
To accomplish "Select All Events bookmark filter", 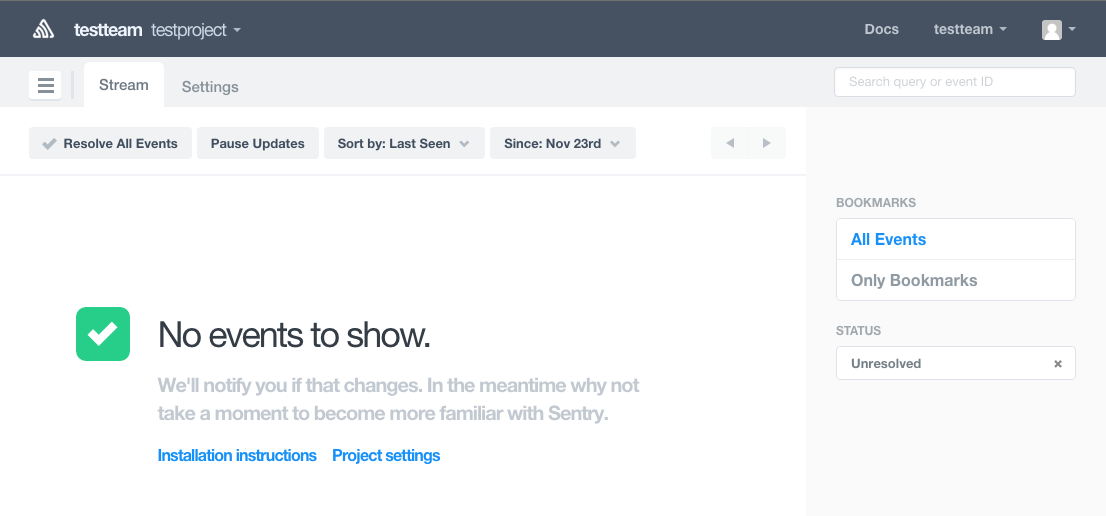I will pos(956,240).
